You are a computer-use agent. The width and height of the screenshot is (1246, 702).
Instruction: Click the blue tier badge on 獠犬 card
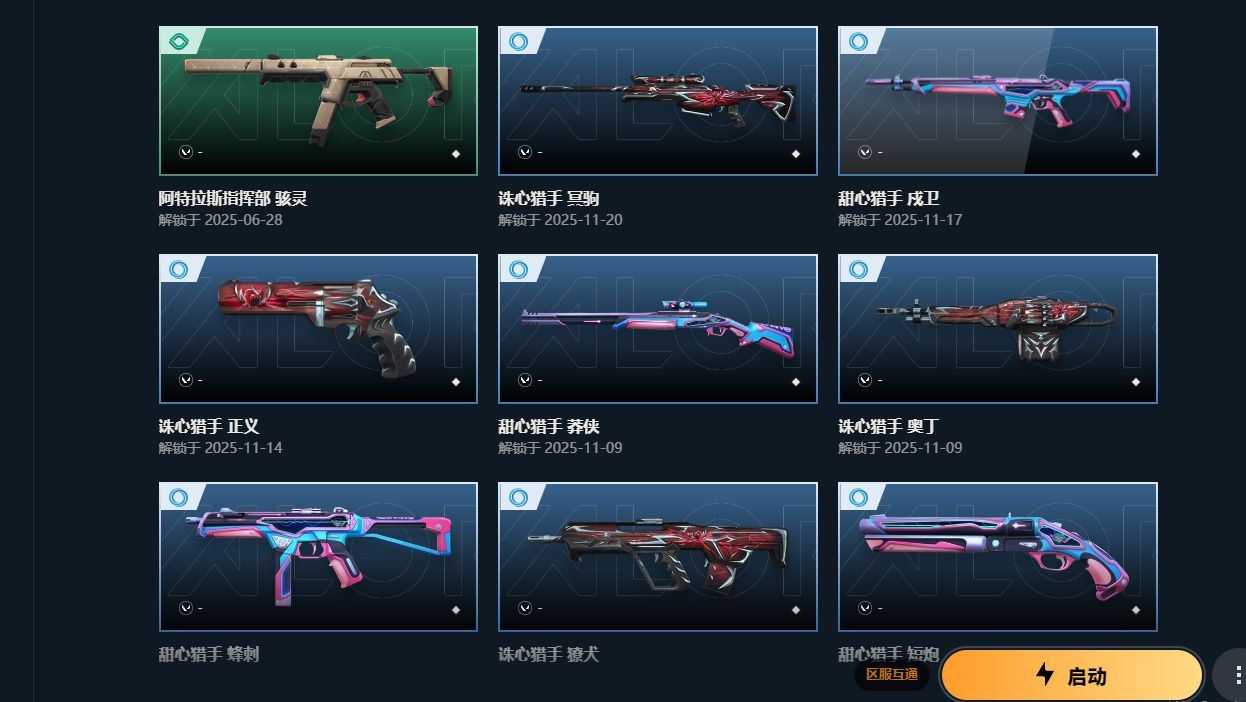519,497
